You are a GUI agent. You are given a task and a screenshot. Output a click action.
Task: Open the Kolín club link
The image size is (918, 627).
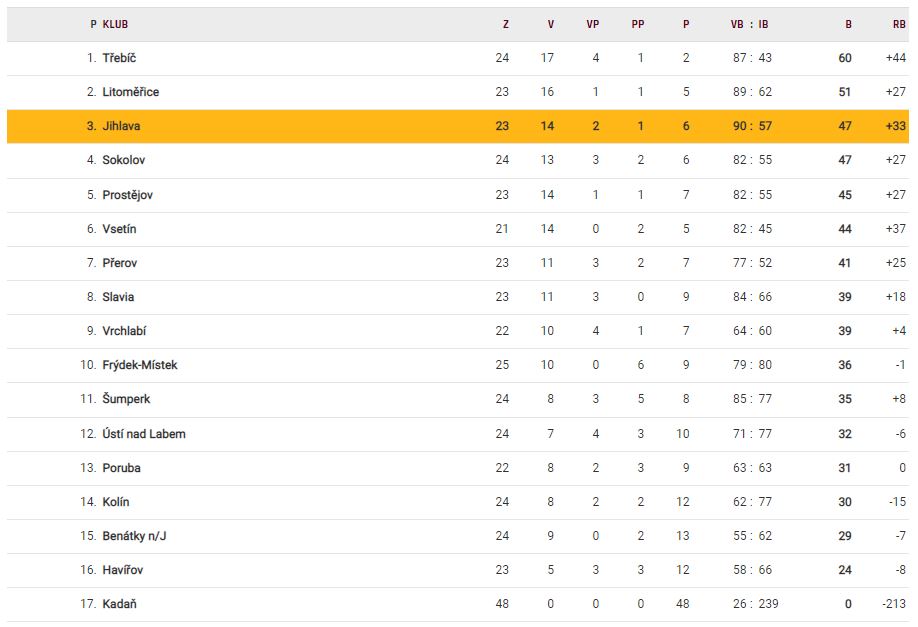[115, 502]
